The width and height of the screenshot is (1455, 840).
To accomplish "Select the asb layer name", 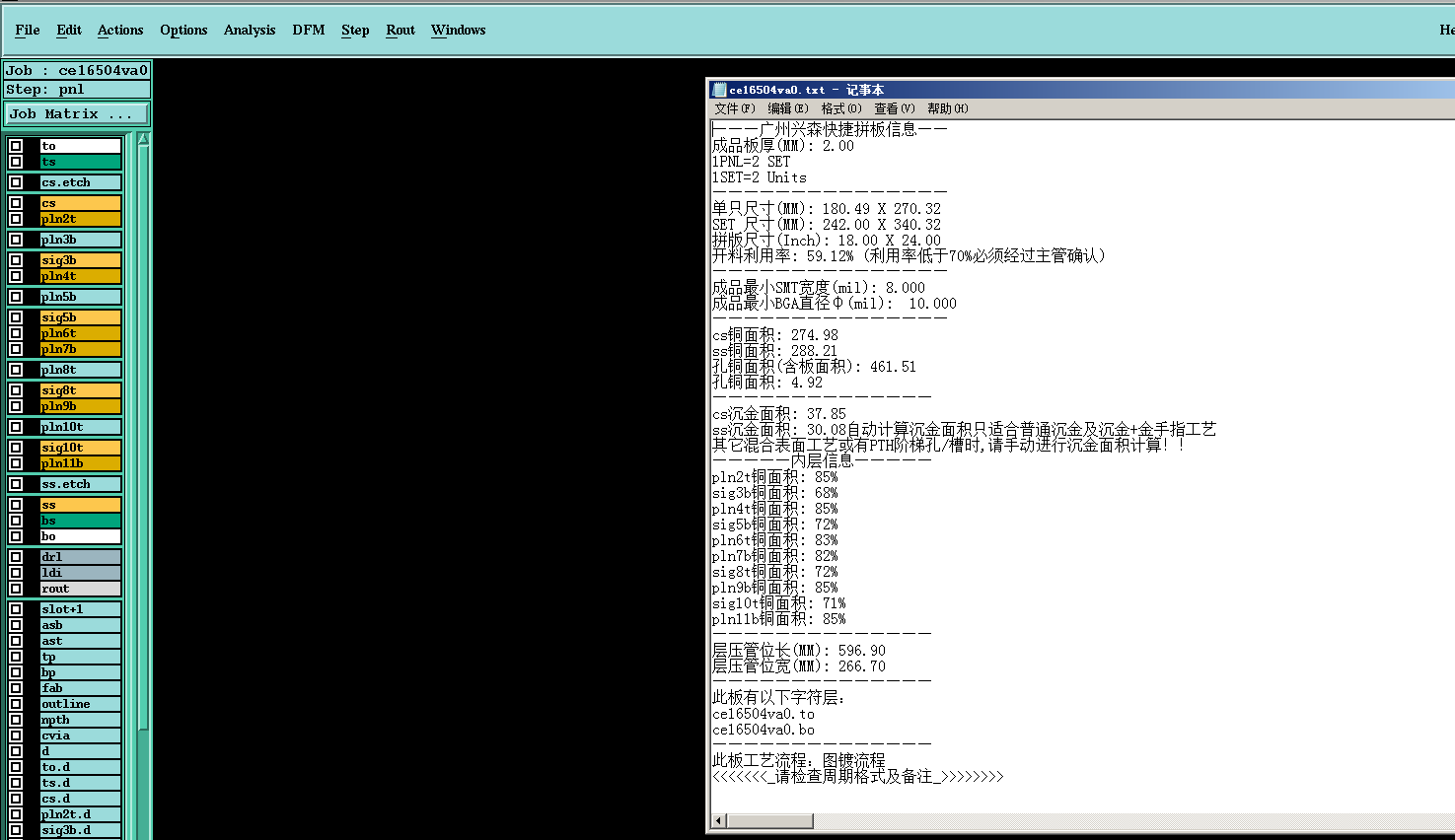I will point(80,625).
